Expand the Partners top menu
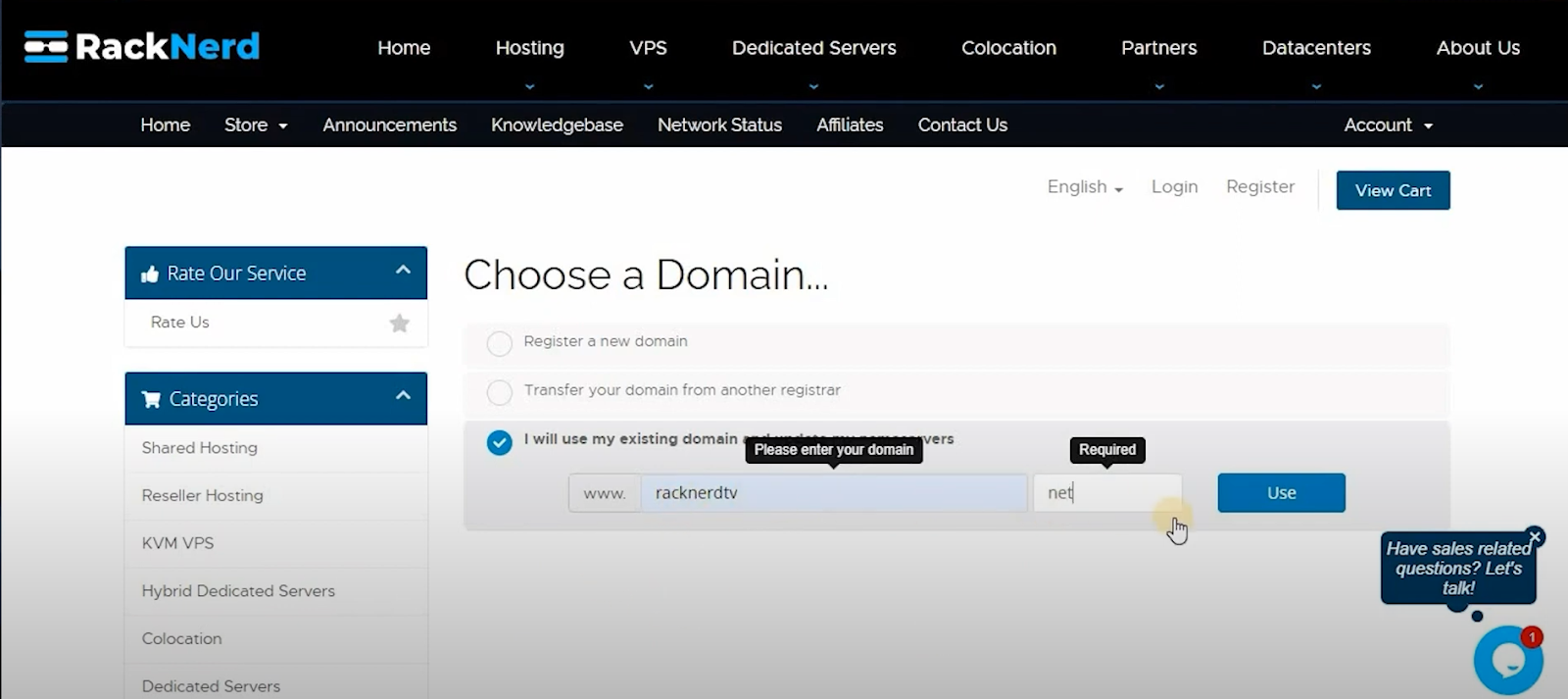 1158,47
